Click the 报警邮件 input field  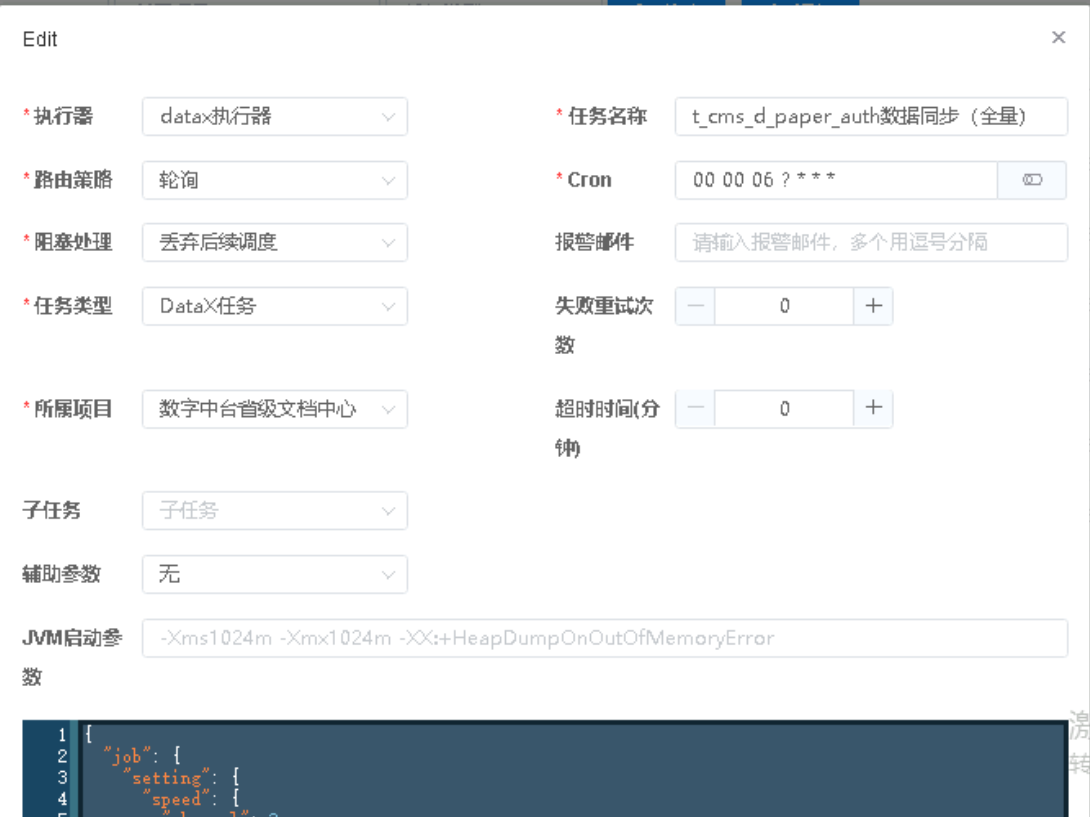[x=871, y=242]
